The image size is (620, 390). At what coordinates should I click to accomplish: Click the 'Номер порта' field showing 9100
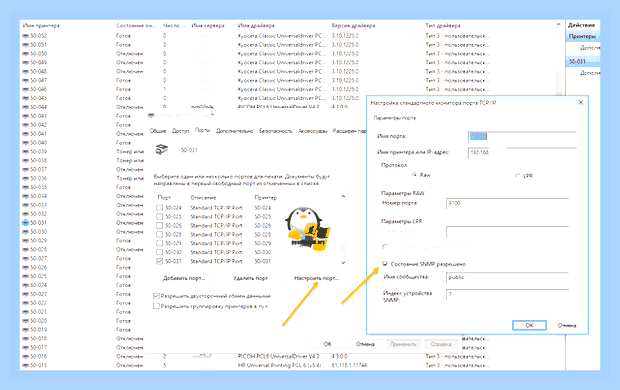pos(507,203)
